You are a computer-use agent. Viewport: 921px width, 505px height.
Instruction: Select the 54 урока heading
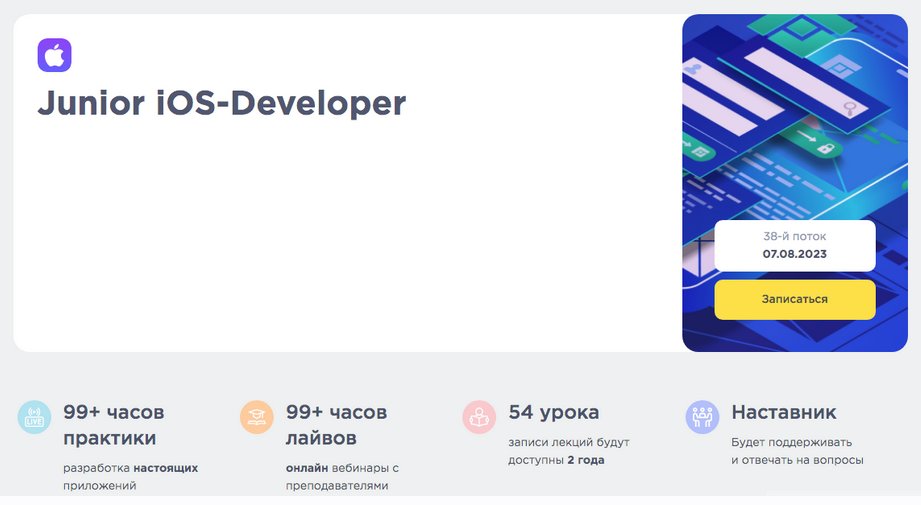point(554,412)
